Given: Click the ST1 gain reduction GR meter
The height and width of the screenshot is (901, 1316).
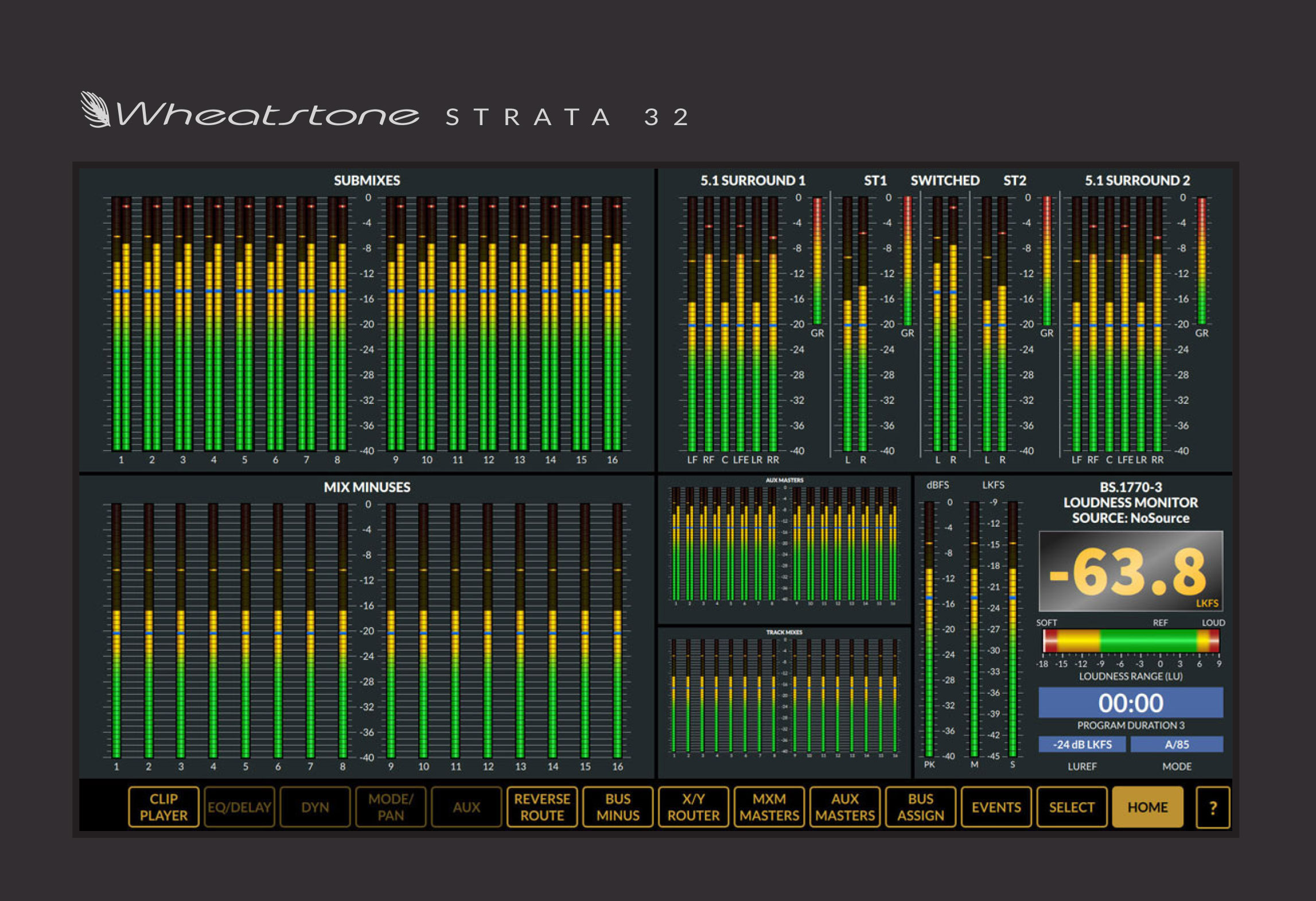Looking at the screenshot, I should coord(908,261).
